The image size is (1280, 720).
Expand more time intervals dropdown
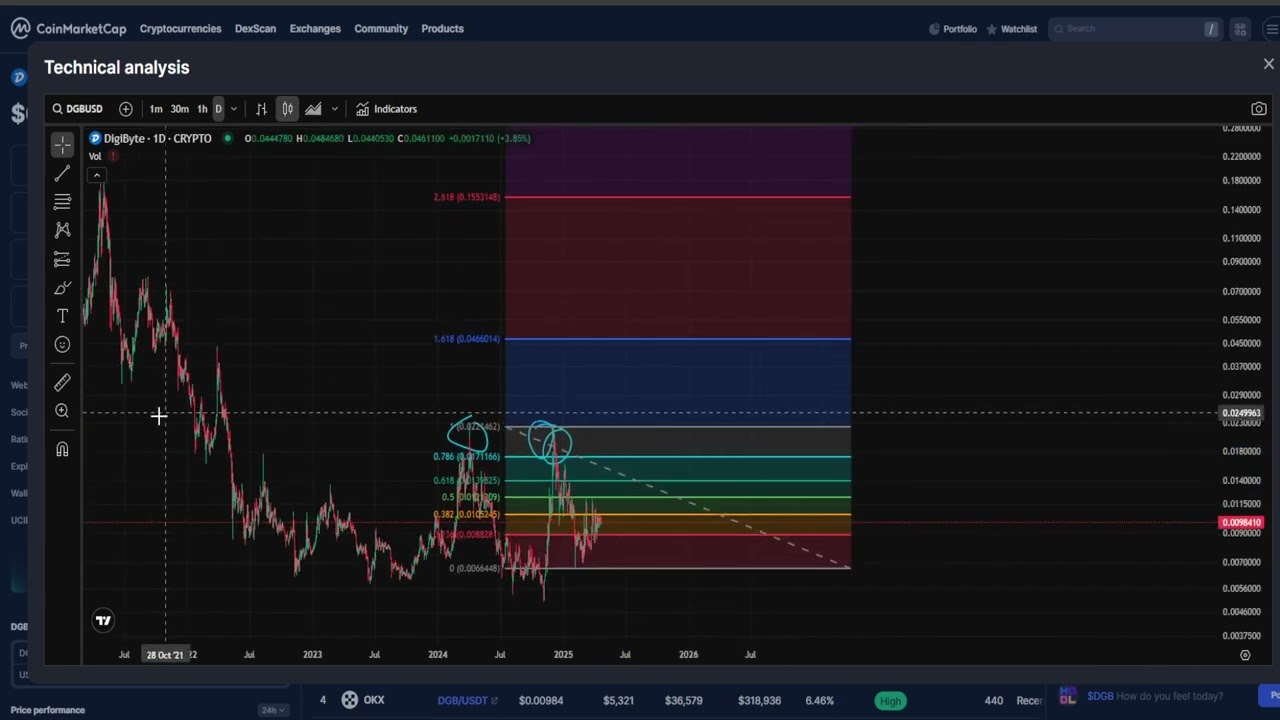click(233, 109)
